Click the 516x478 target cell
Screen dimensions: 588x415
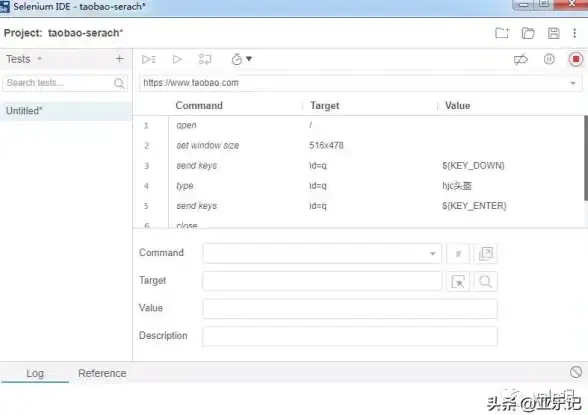(326, 145)
